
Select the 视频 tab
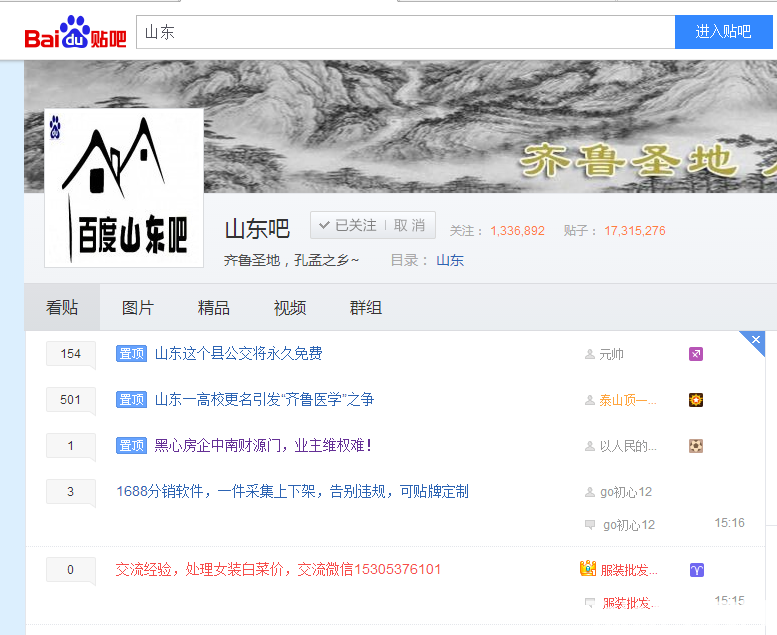[290, 307]
